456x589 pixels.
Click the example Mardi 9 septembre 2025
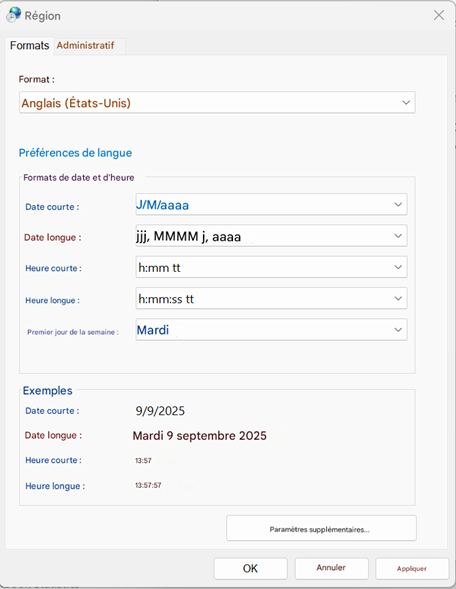tap(199, 435)
